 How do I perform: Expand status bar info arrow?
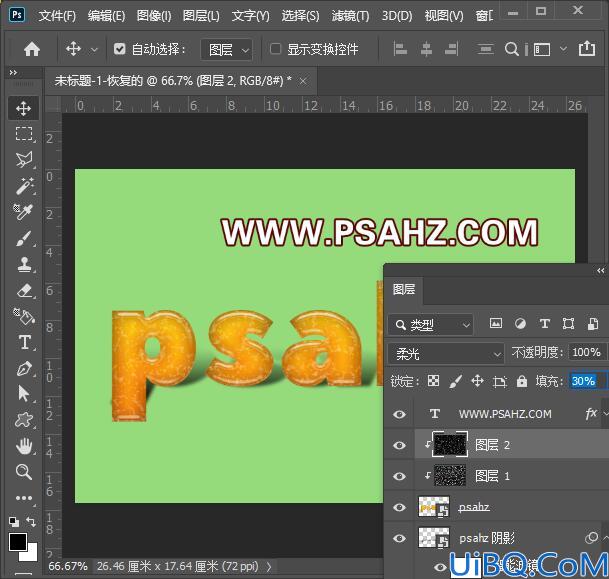click(269, 567)
